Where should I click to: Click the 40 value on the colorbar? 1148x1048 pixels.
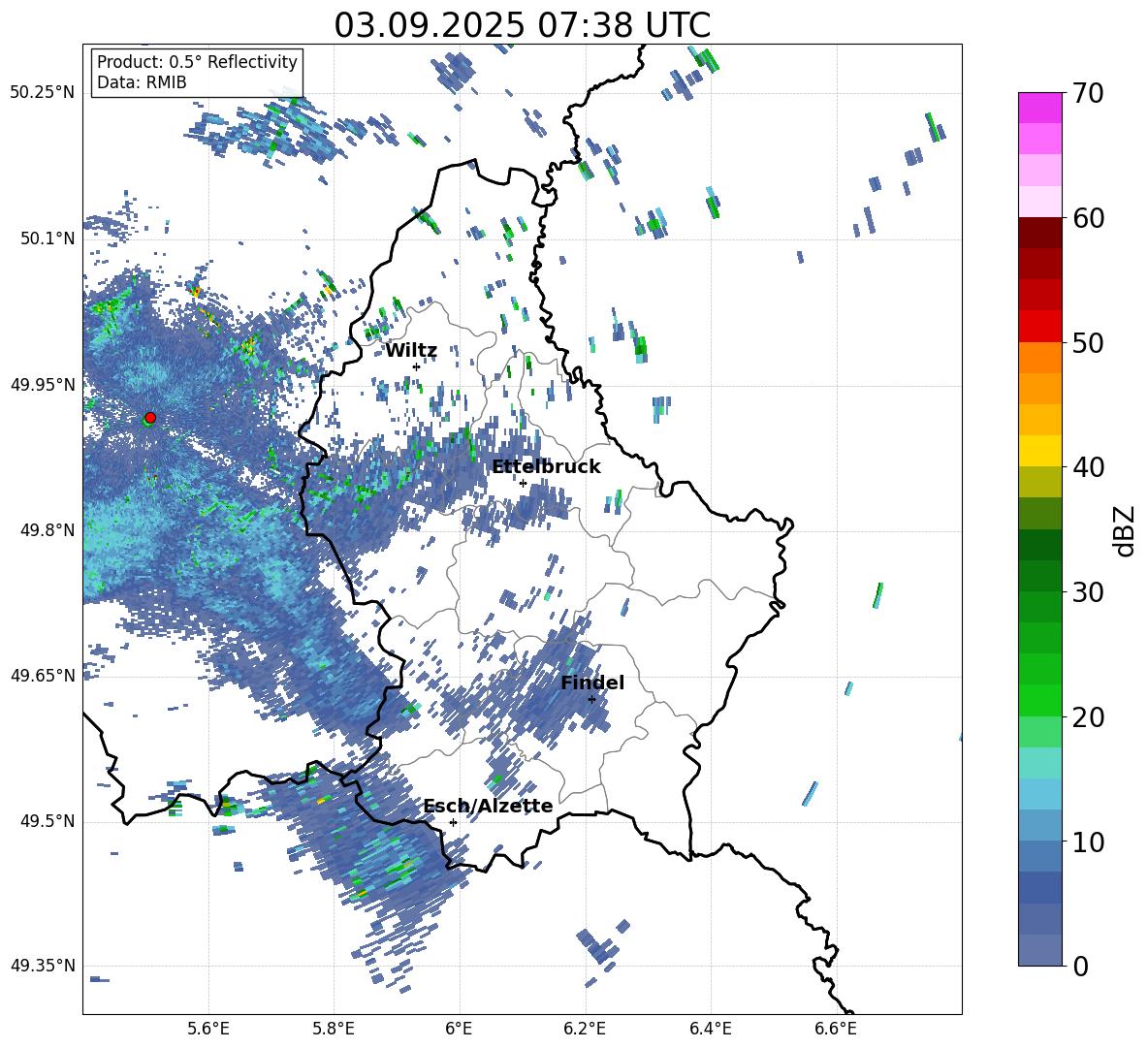(x=1087, y=467)
